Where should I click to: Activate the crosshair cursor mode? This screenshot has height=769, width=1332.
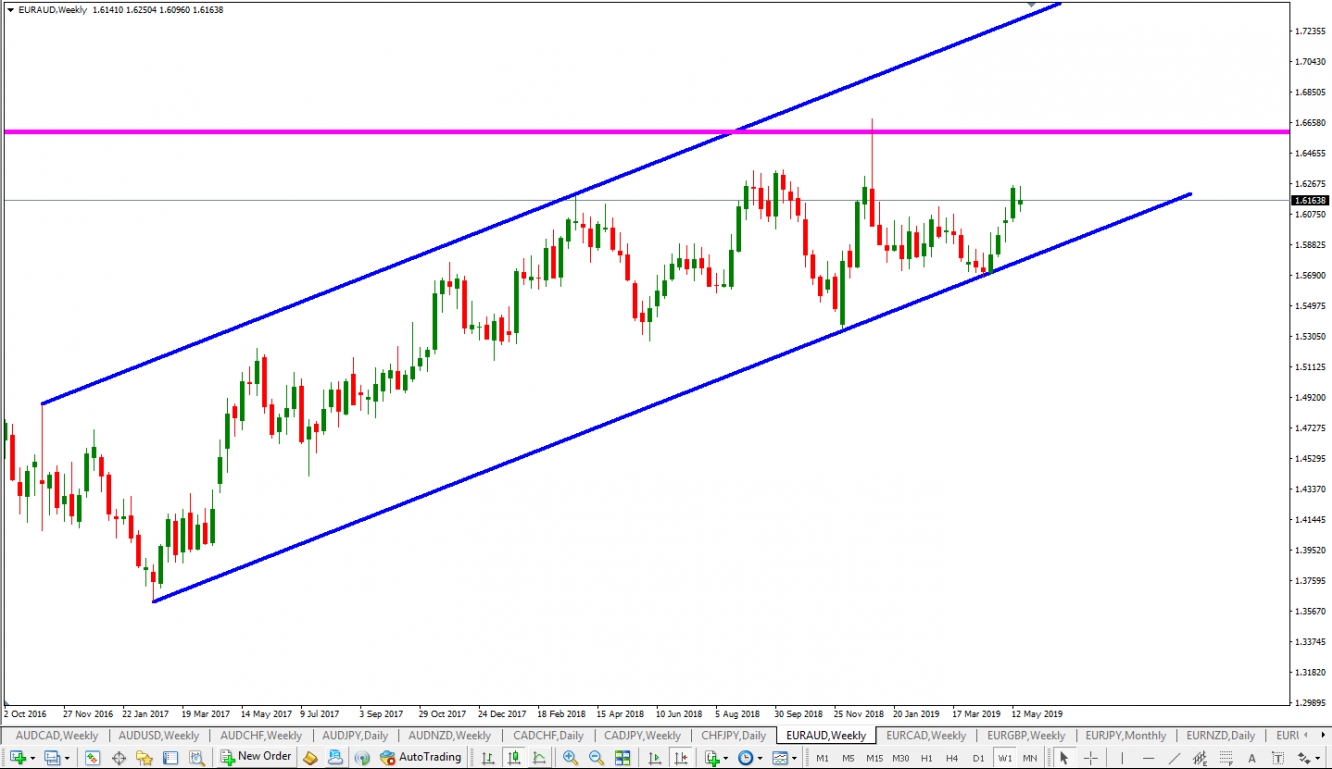click(x=1090, y=757)
